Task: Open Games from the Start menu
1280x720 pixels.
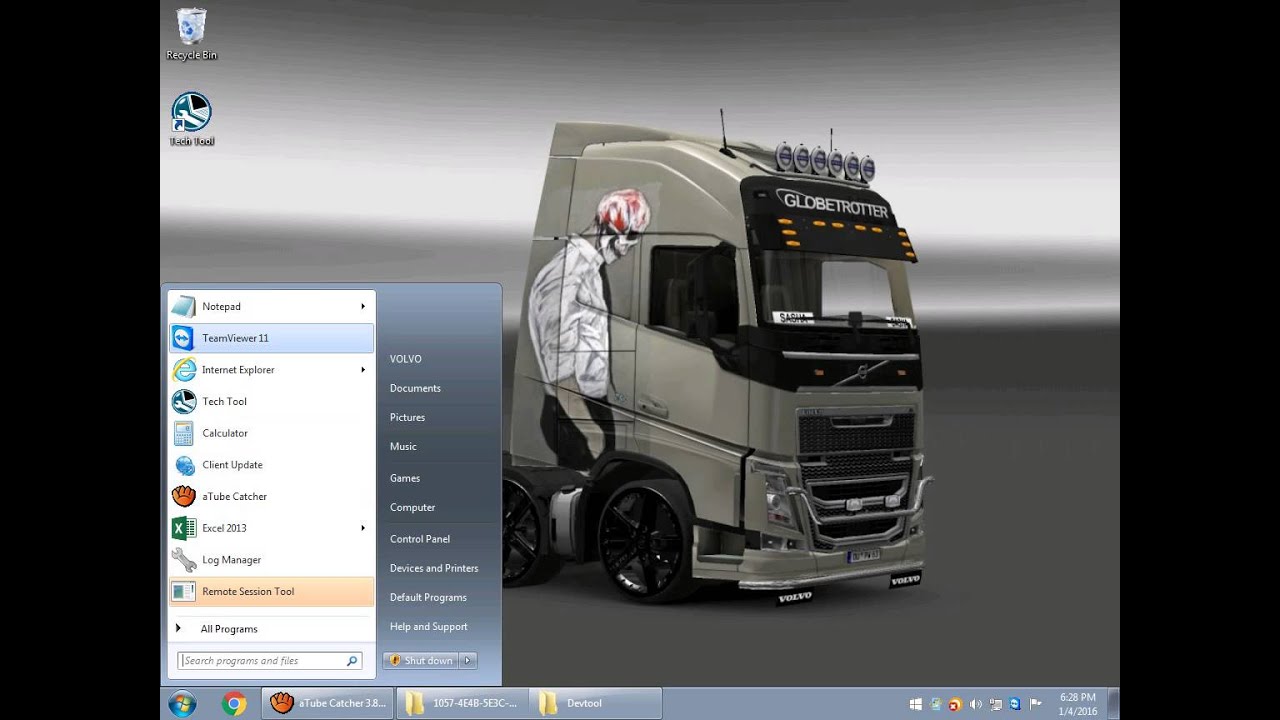Action: pyautogui.click(x=405, y=478)
